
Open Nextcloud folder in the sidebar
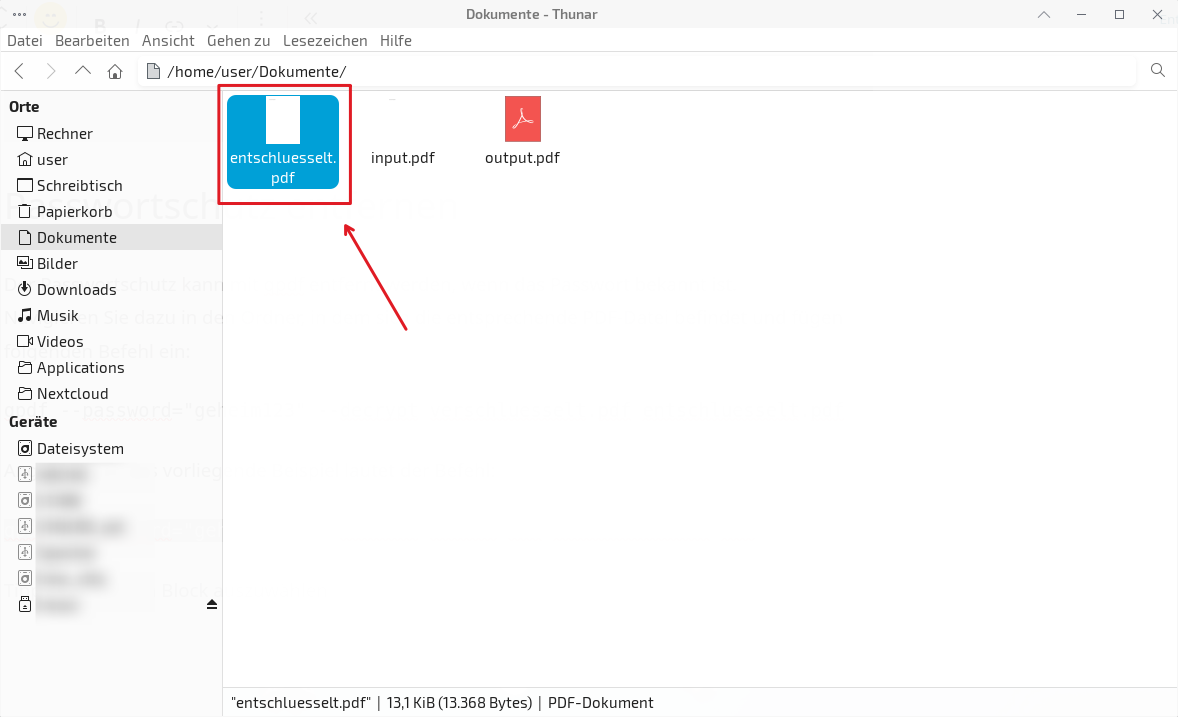pos(72,394)
